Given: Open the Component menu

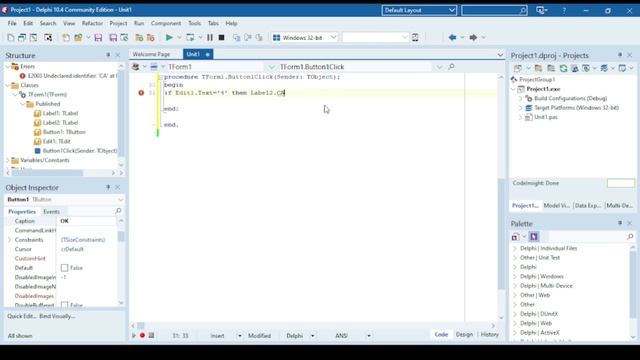Looking at the screenshot, I should 166,23.
